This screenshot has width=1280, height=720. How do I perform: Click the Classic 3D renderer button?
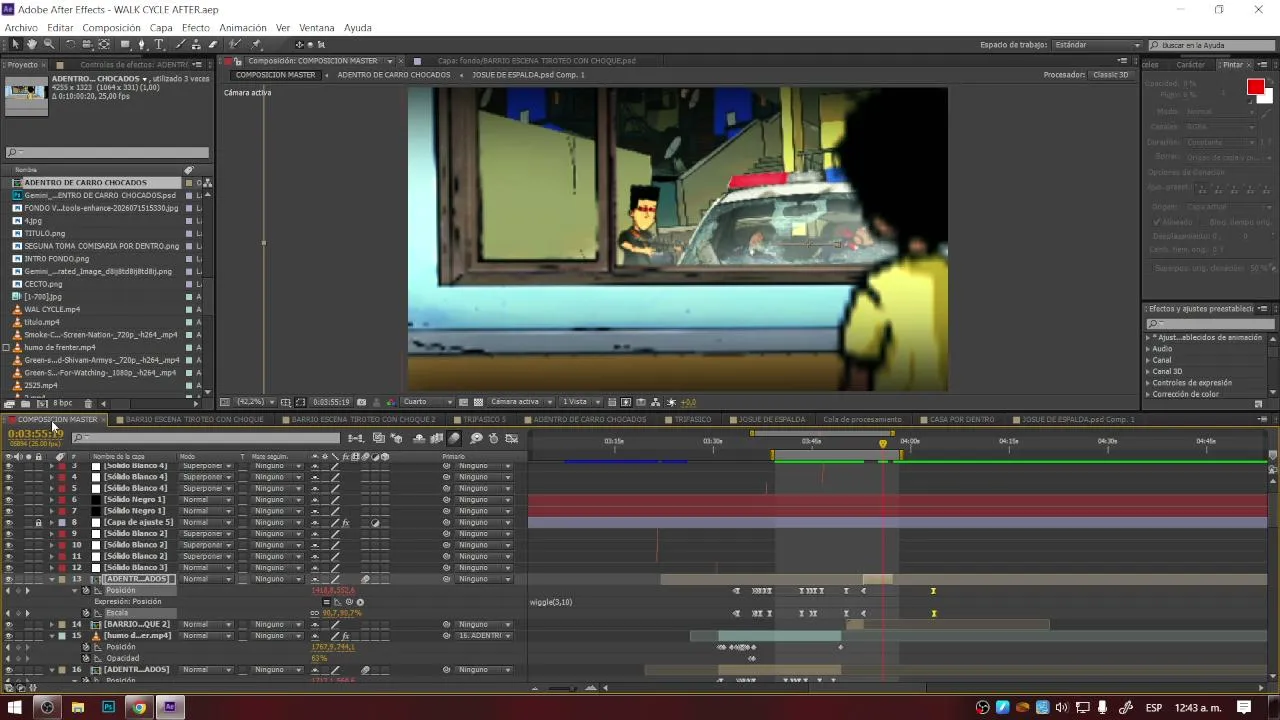[x=1111, y=75]
